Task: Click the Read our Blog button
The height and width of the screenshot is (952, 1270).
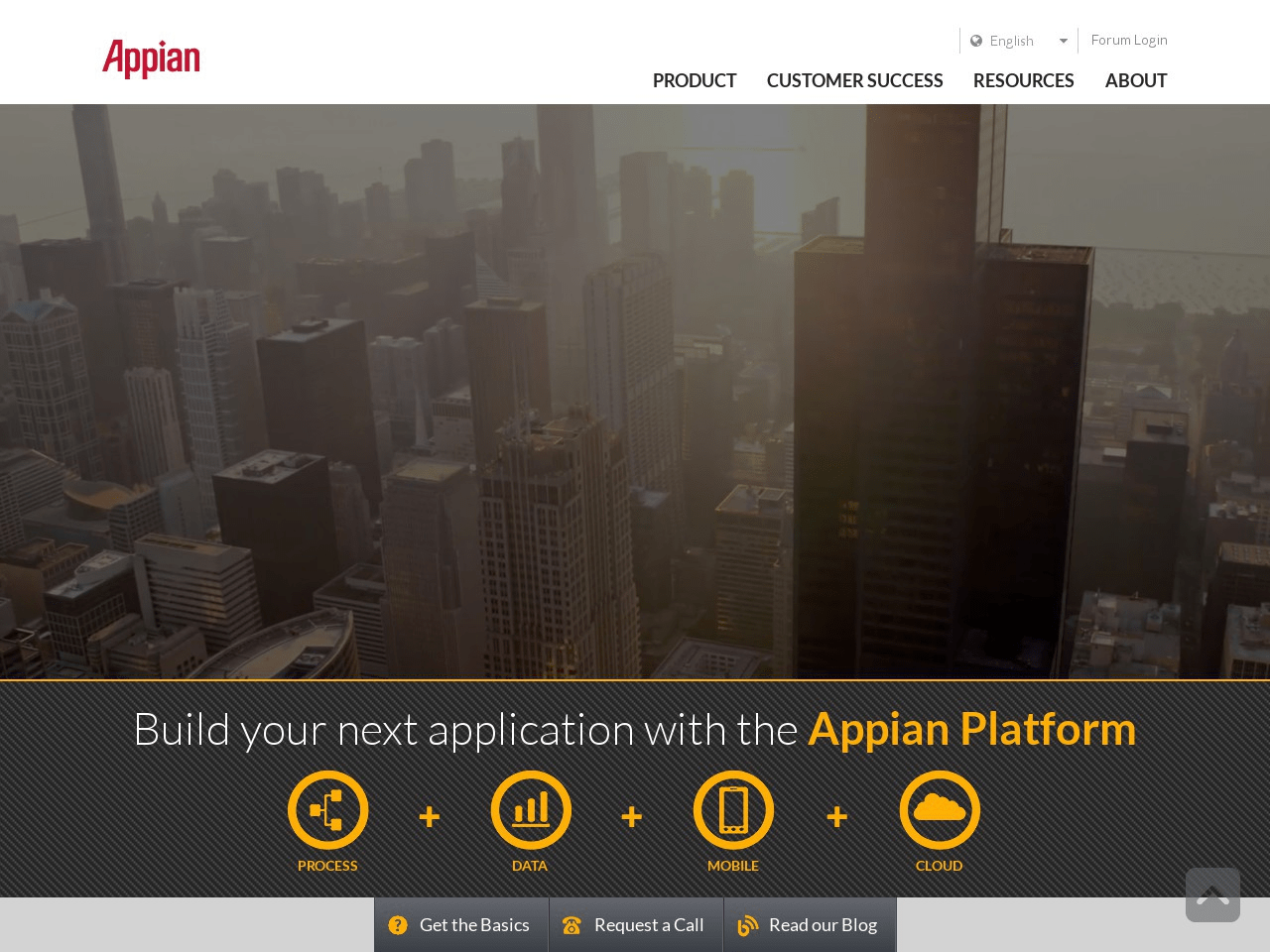Action: [810, 924]
